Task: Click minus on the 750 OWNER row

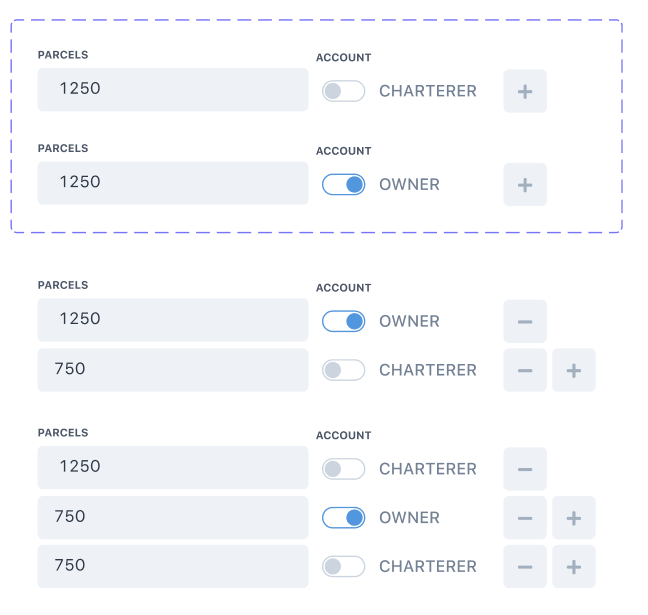Action: tap(525, 517)
